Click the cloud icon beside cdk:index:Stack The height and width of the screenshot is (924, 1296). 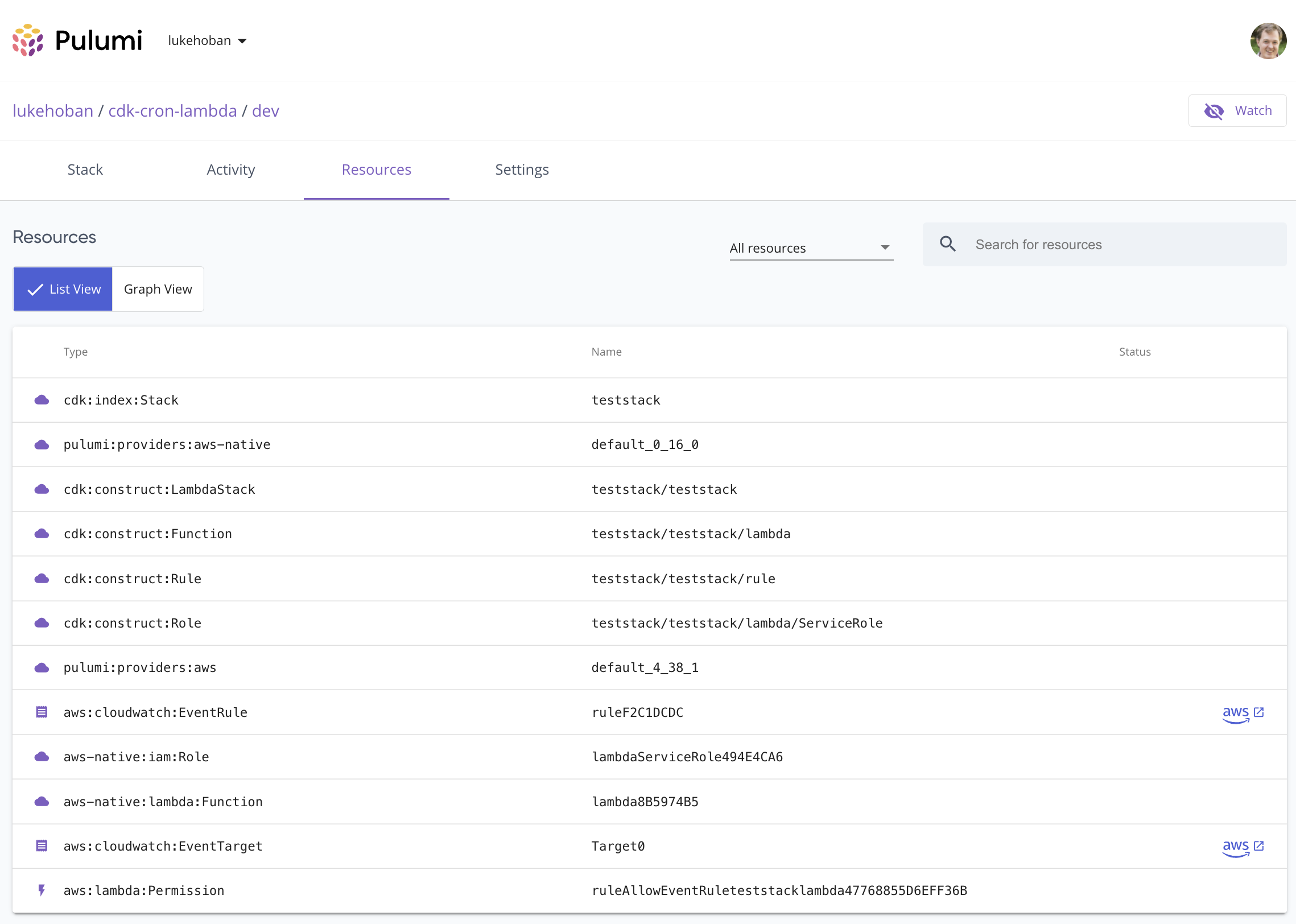(42, 400)
